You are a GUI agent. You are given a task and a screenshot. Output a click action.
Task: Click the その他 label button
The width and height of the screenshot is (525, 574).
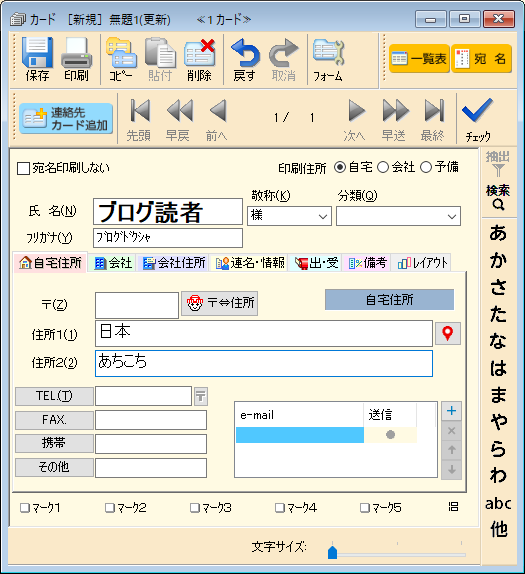(x=54, y=467)
